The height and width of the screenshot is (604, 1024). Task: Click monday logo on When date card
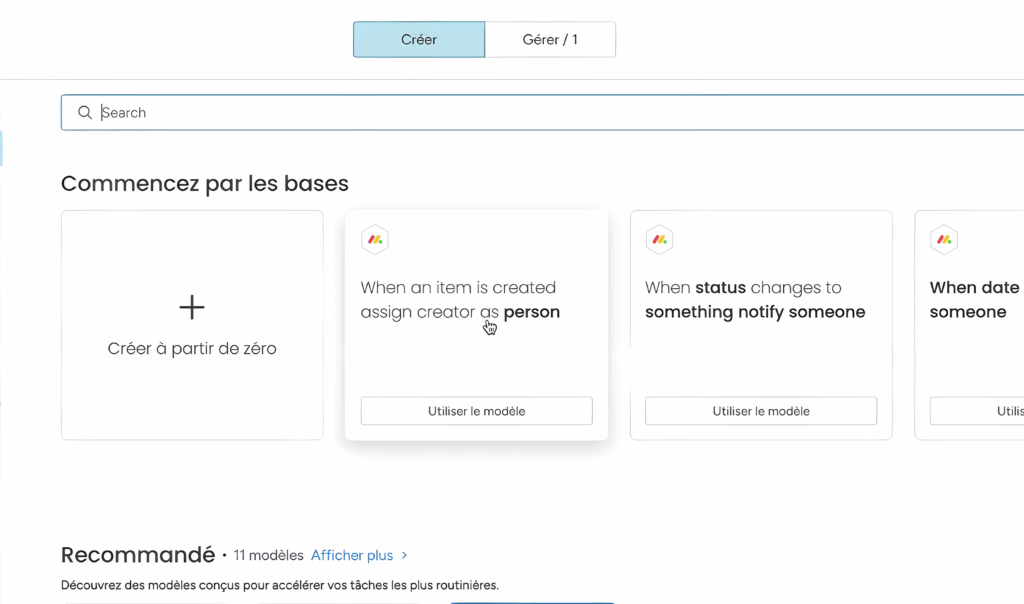[x=944, y=240]
